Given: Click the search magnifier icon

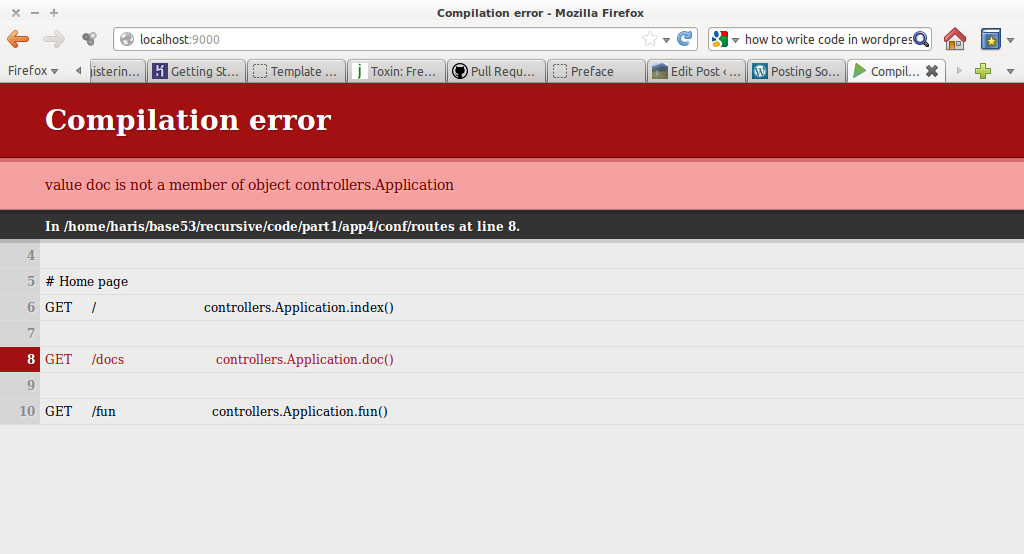Looking at the screenshot, I should [921, 39].
